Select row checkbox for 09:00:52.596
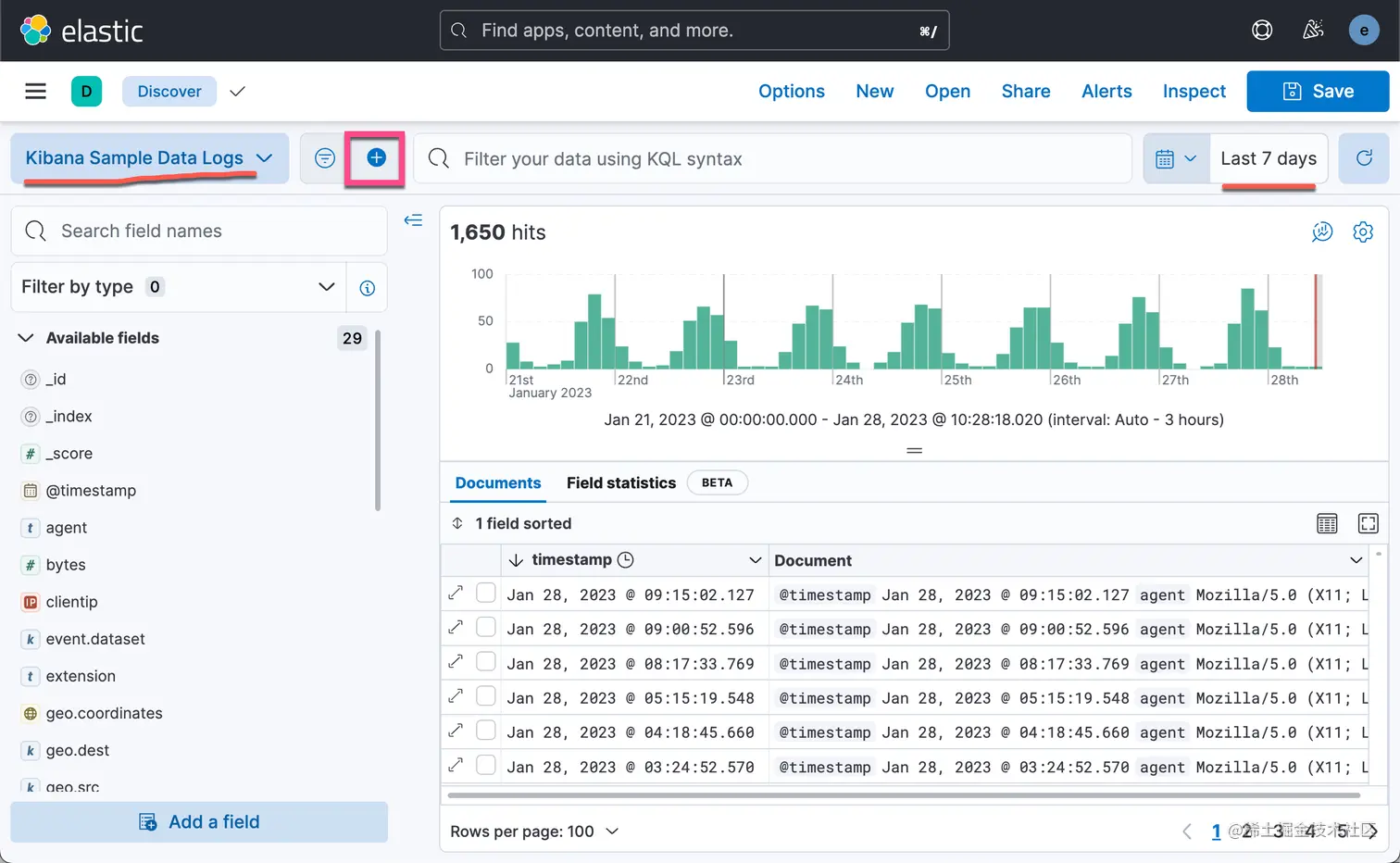 [485, 627]
